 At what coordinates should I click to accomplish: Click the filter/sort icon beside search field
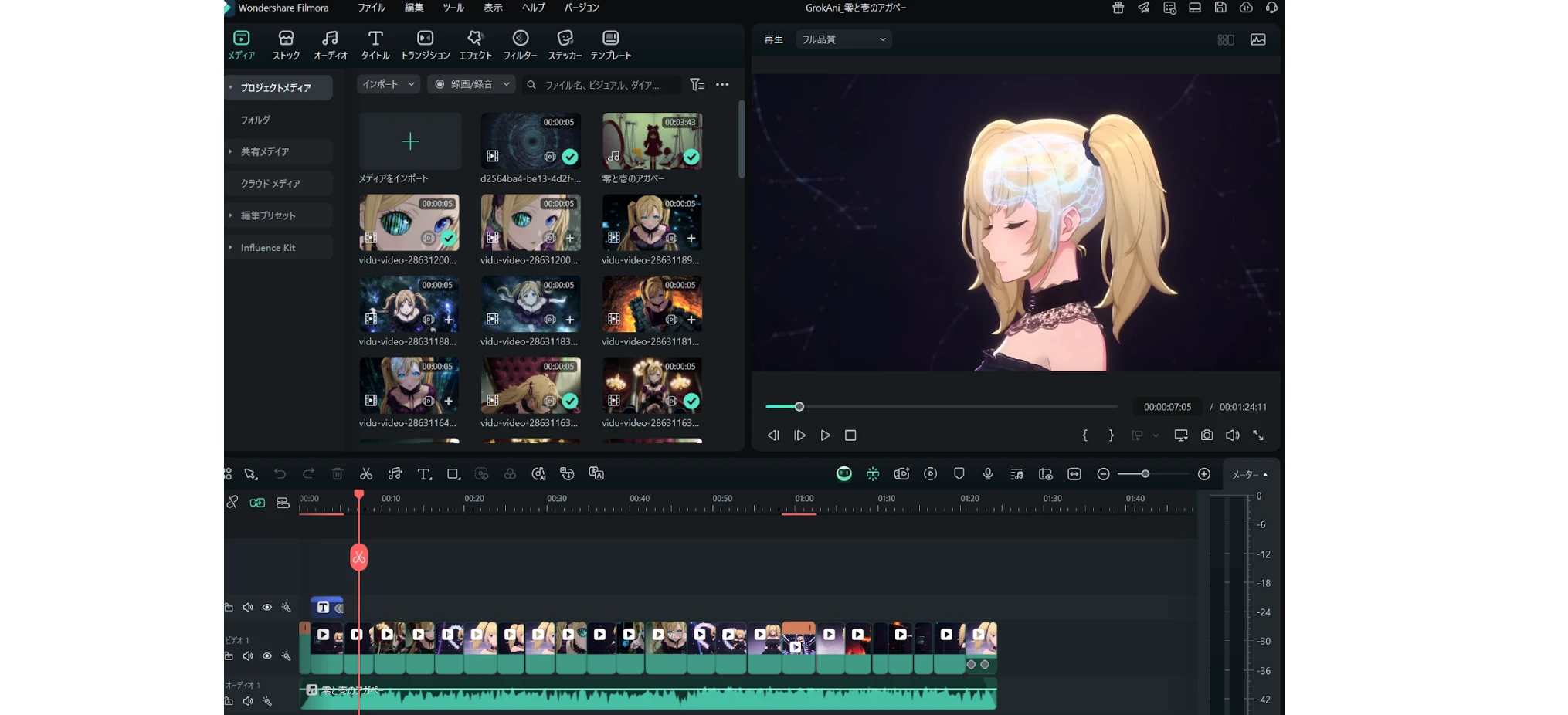tap(697, 85)
